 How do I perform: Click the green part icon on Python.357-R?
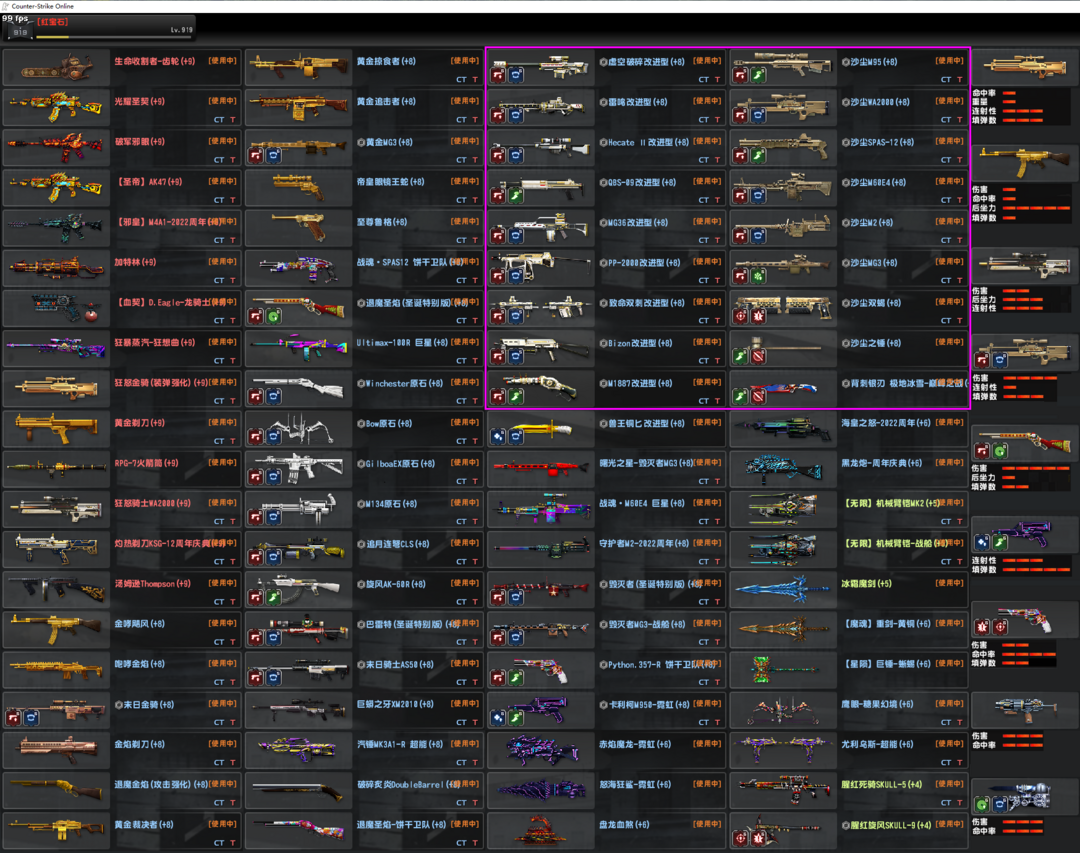[515, 677]
